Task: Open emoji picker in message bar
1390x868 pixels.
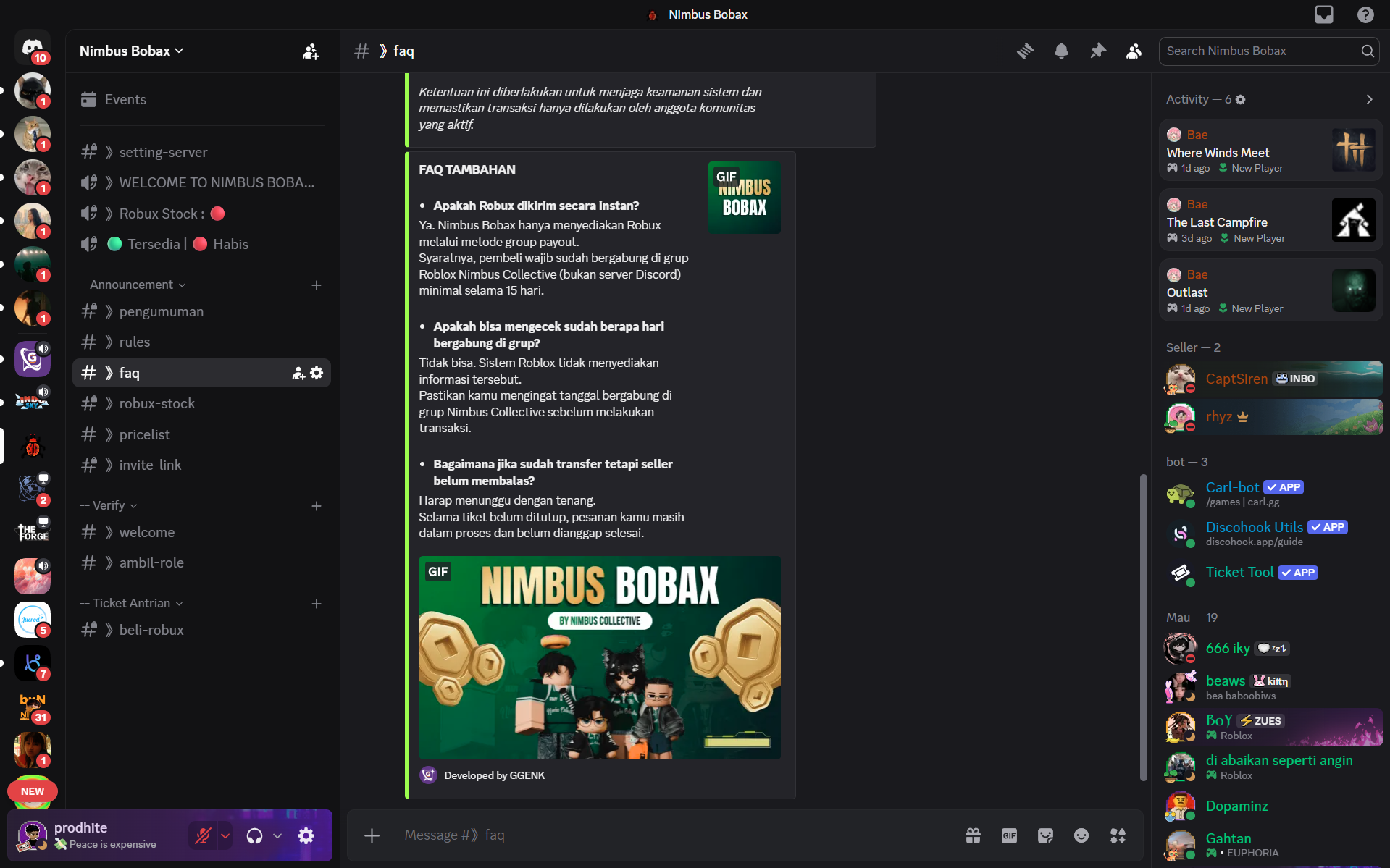Action: tap(1081, 835)
